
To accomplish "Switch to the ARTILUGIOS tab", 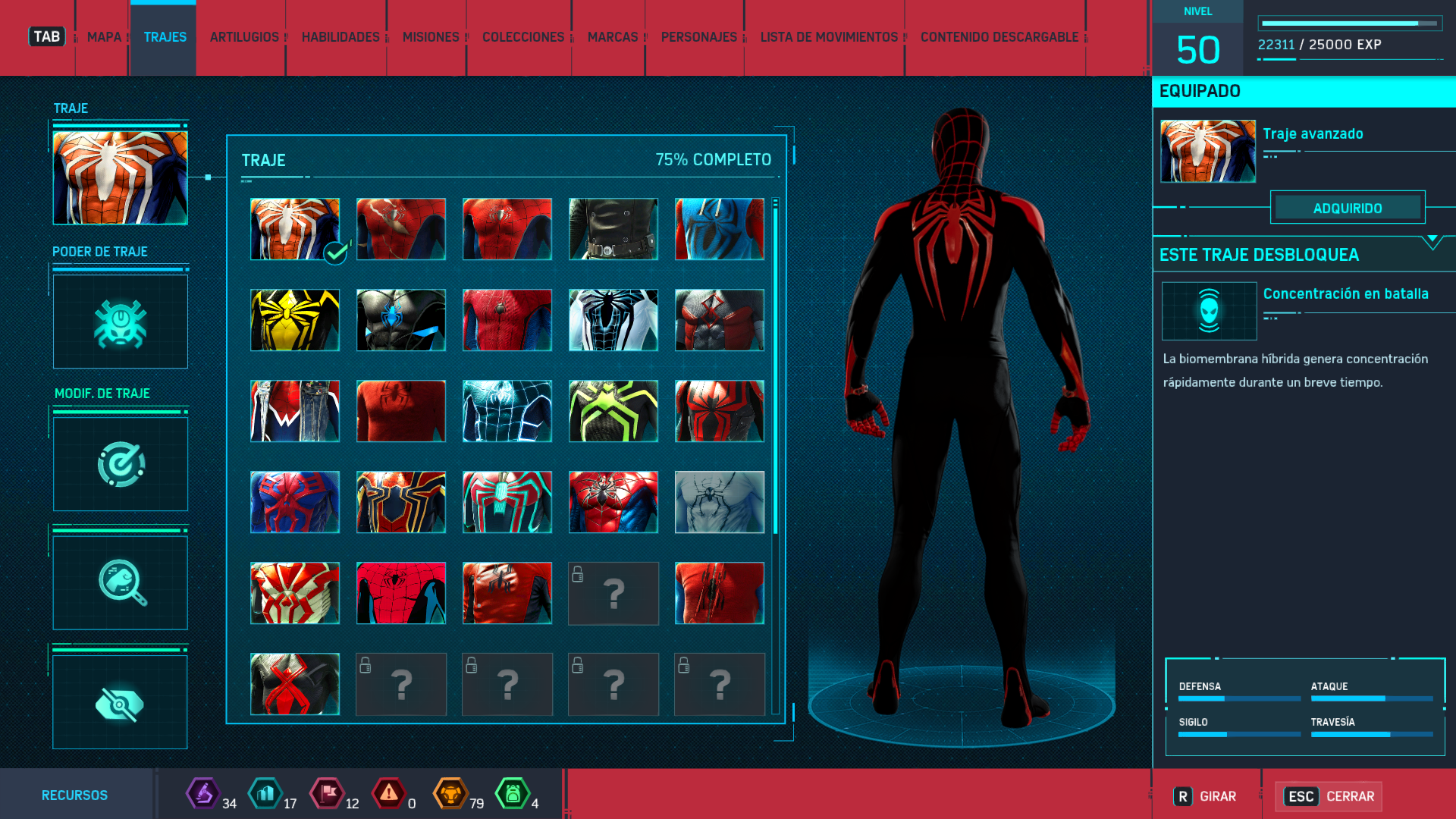I will click(244, 37).
